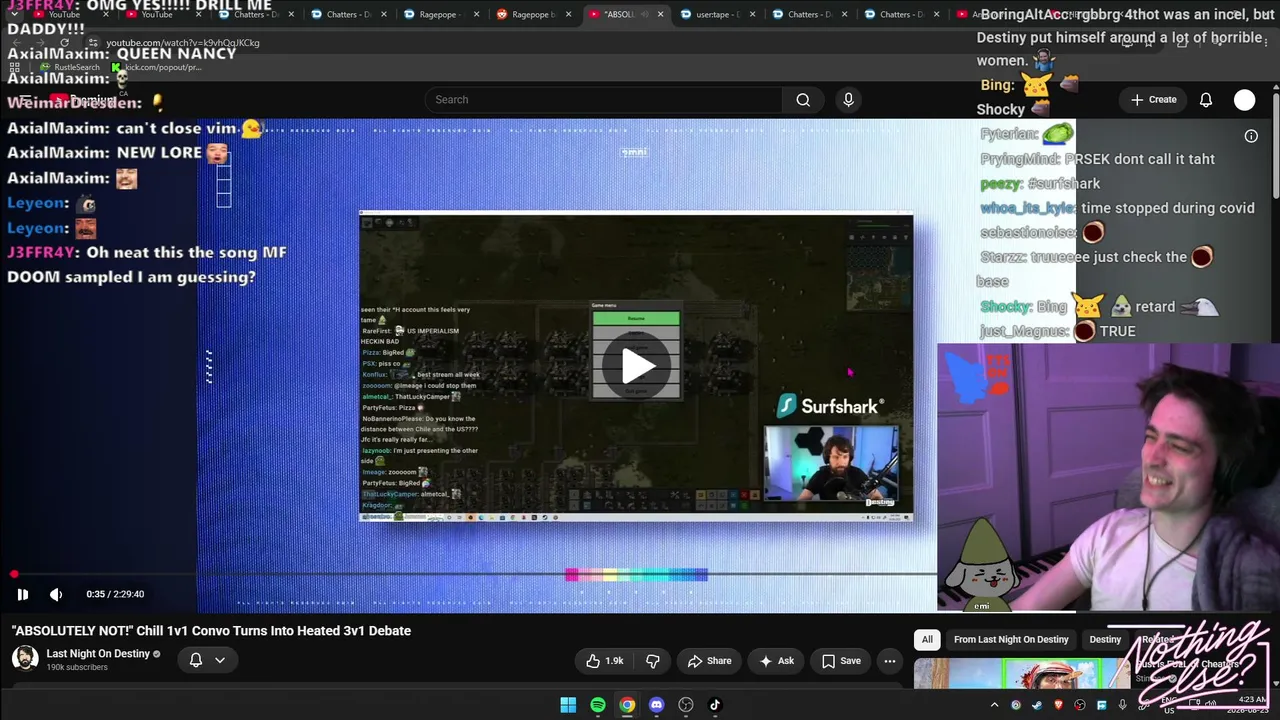The width and height of the screenshot is (1280, 720).
Task: Open the Last Night On Destiny channel link
Action: pyautogui.click(x=98, y=654)
